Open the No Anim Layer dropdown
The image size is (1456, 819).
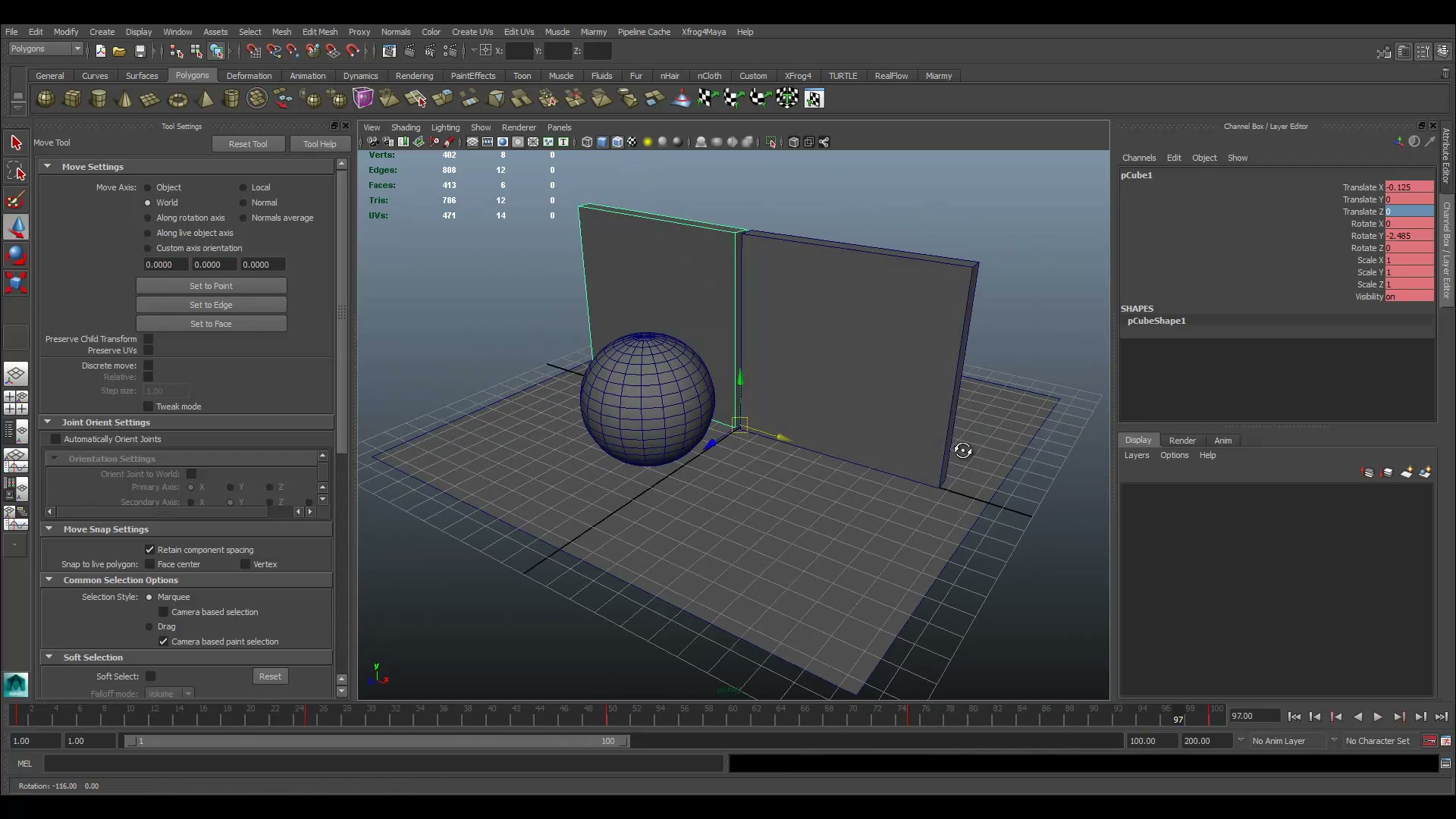click(1286, 741)
